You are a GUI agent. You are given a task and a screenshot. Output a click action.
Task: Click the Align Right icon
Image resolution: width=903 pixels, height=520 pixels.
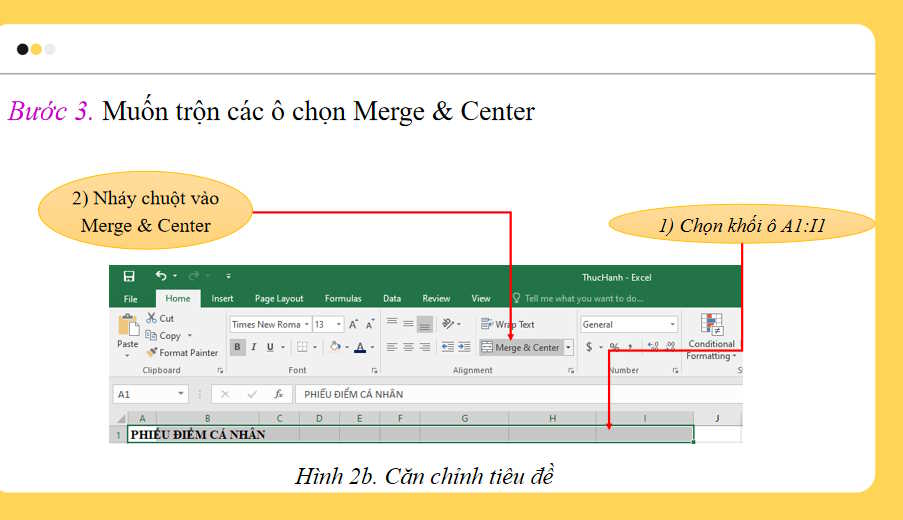(x=425, y=347)
